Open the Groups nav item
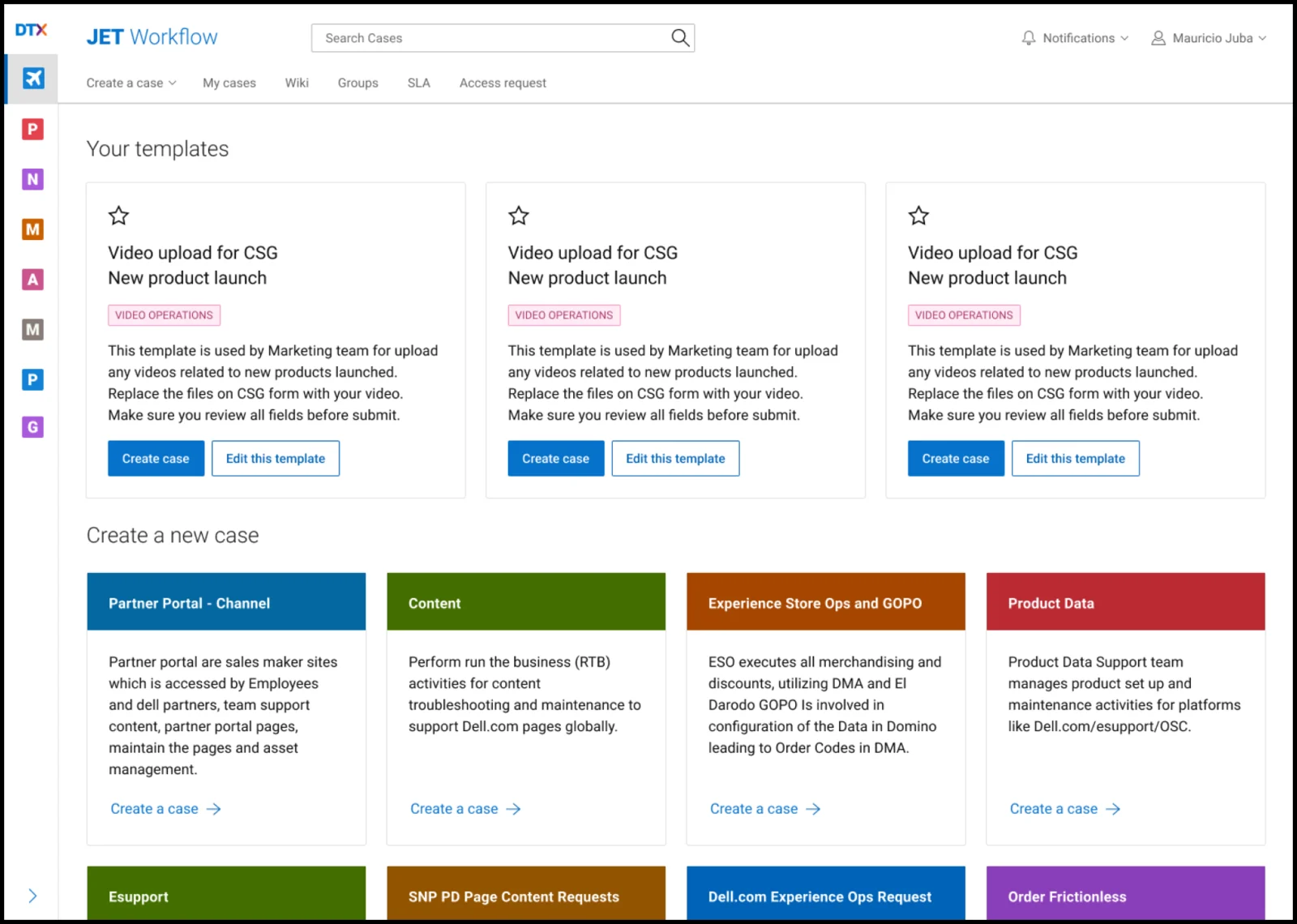Viewport: 1297px width, 924px height. point(358,83)
